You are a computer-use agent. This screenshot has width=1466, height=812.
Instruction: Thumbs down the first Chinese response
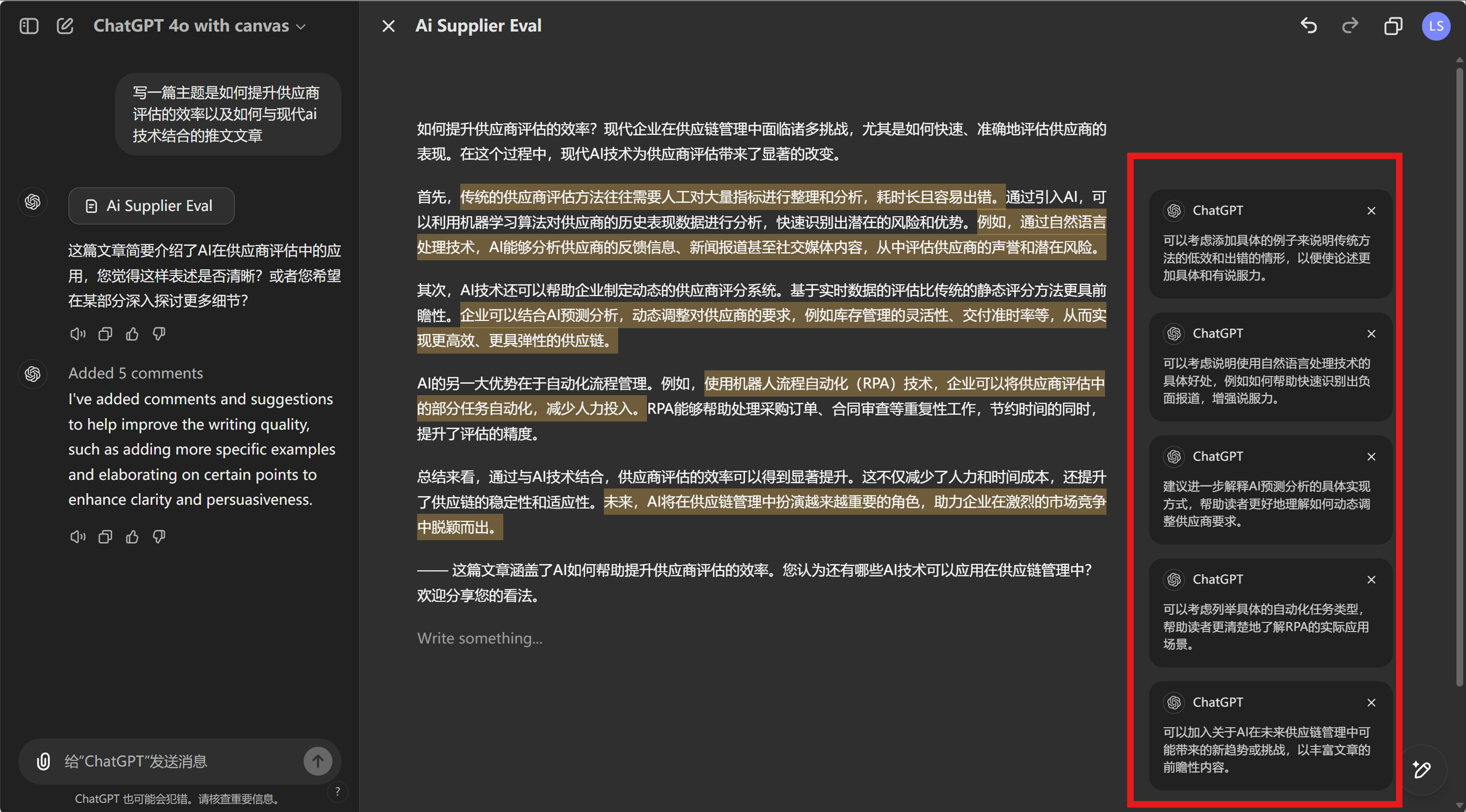159,334
